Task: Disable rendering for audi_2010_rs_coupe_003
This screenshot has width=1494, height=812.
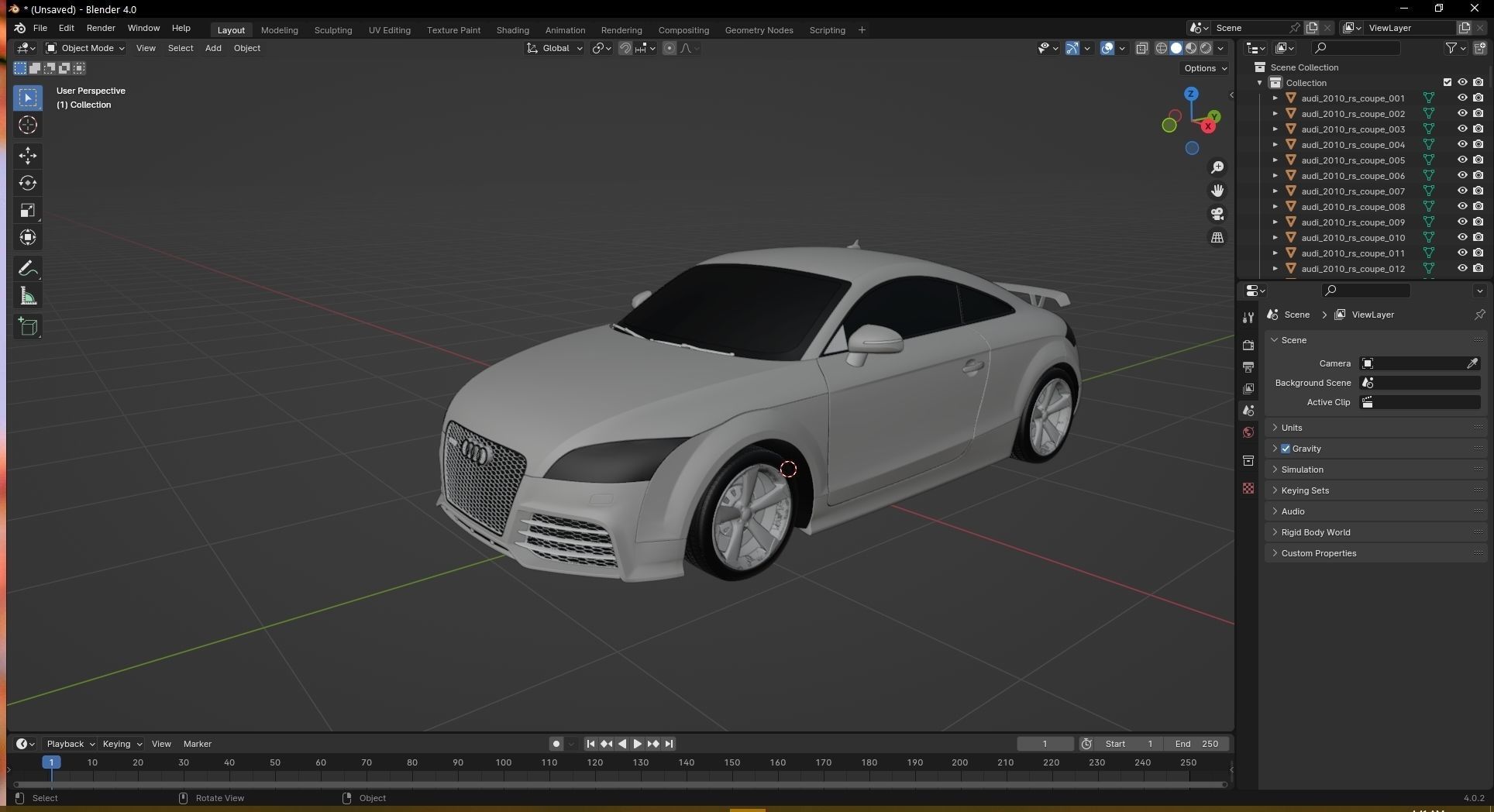Action: [1479, 129]
